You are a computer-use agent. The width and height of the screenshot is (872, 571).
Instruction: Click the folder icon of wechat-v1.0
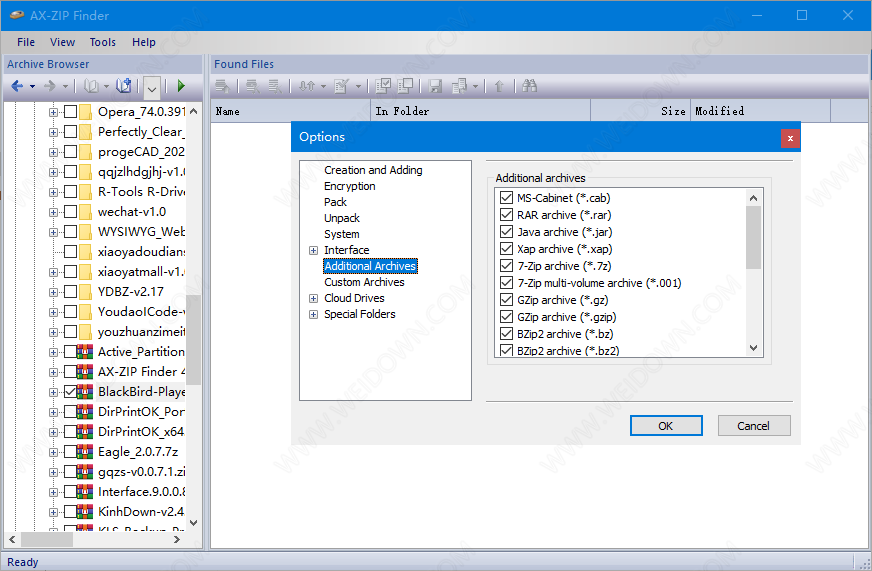coord(85,212)
